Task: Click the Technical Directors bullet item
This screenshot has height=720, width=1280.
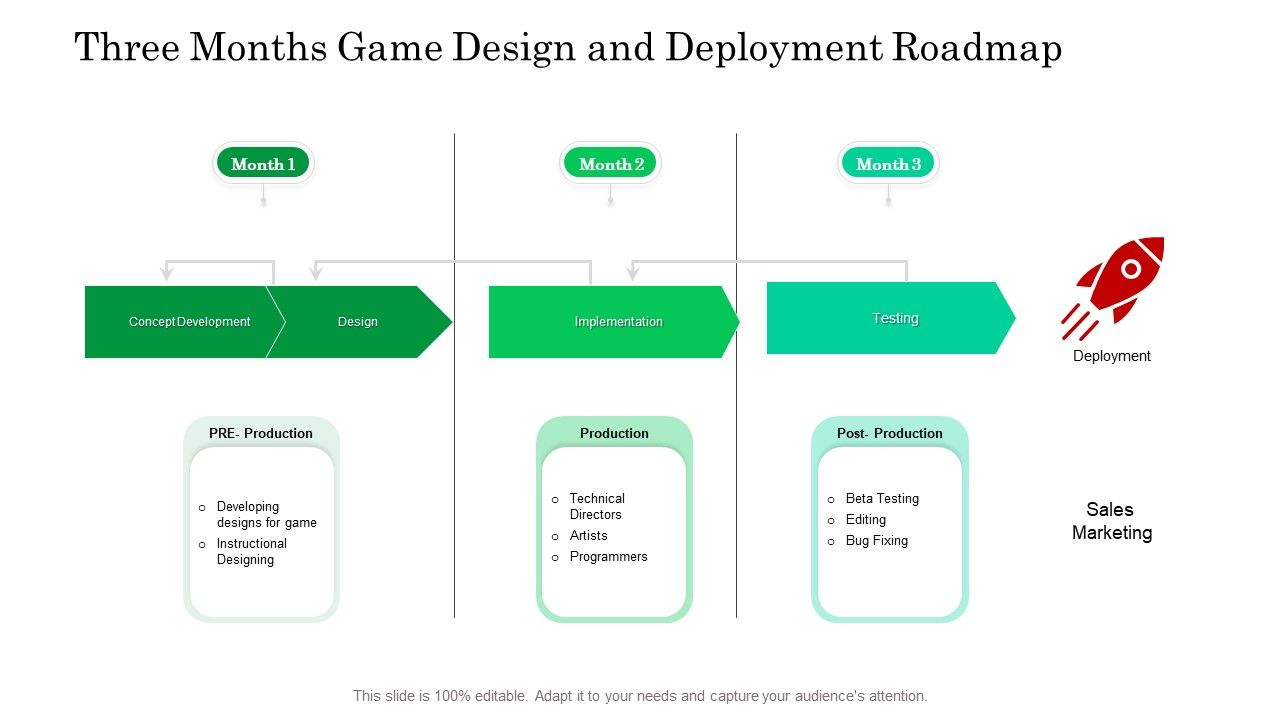Action: tap(596, 506)
